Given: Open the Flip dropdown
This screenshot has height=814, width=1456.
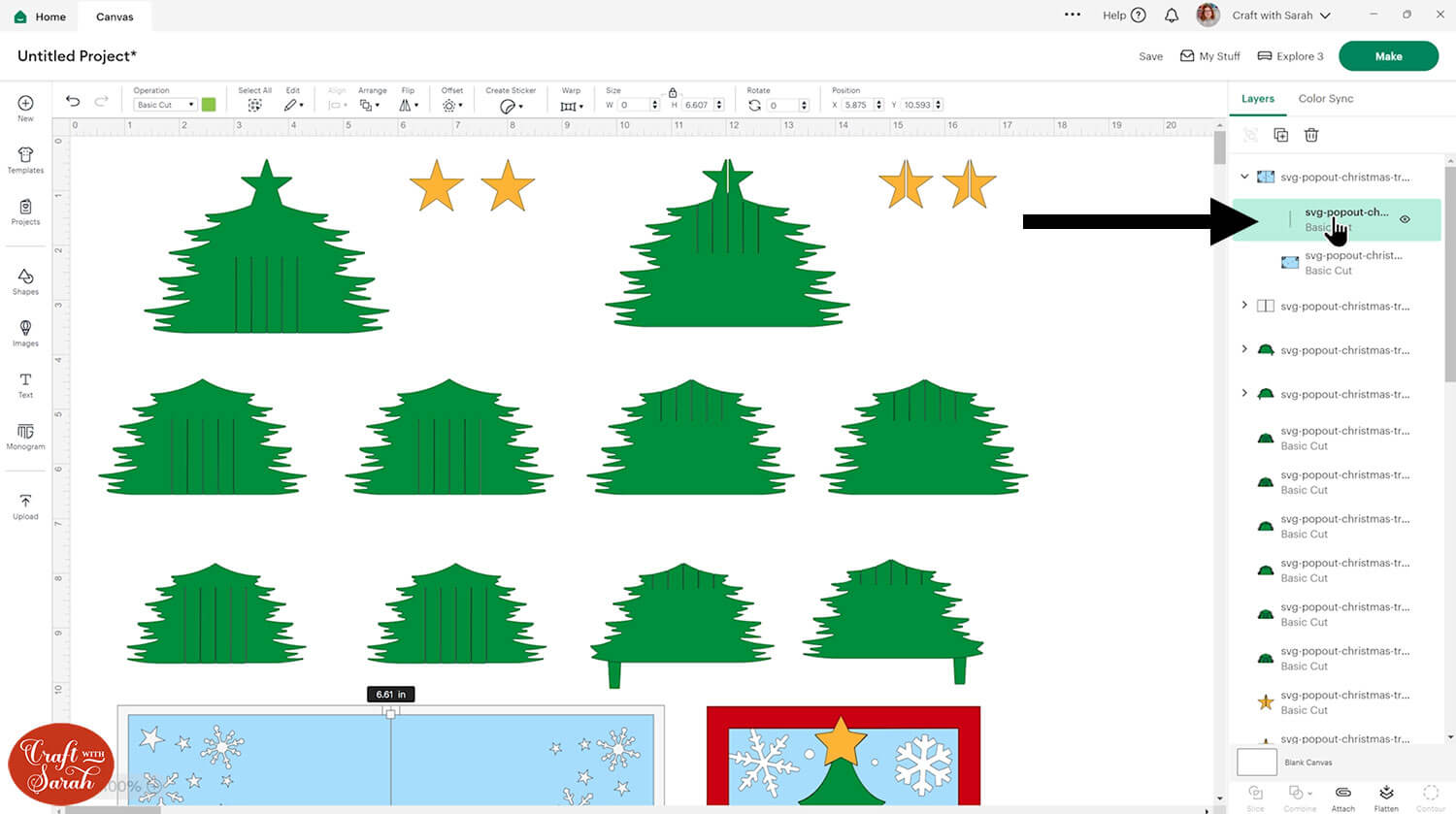Looking at the screenshot, I should tap(409, 105).
